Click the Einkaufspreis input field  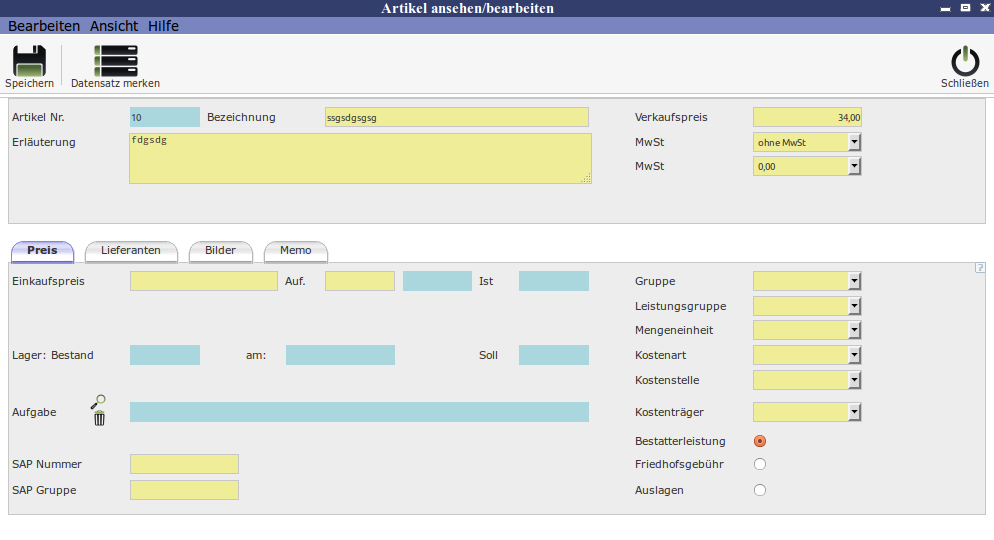[x=203, y=281]
